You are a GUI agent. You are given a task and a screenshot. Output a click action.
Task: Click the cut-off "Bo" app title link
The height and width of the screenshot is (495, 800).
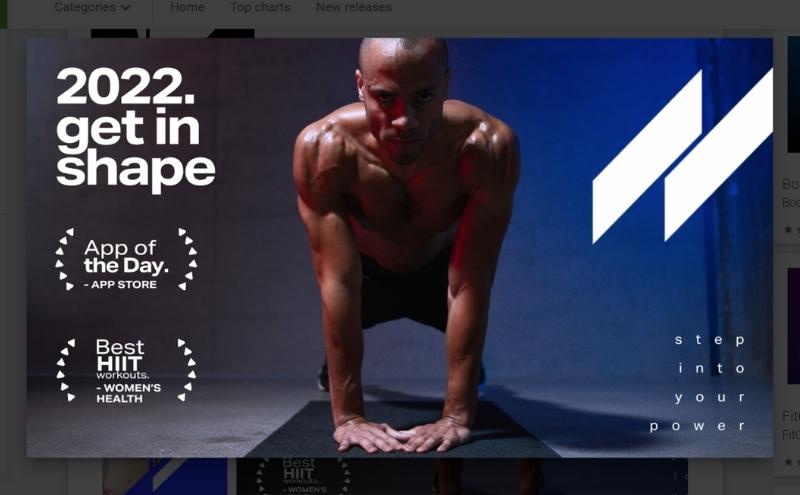pos(791,184)
